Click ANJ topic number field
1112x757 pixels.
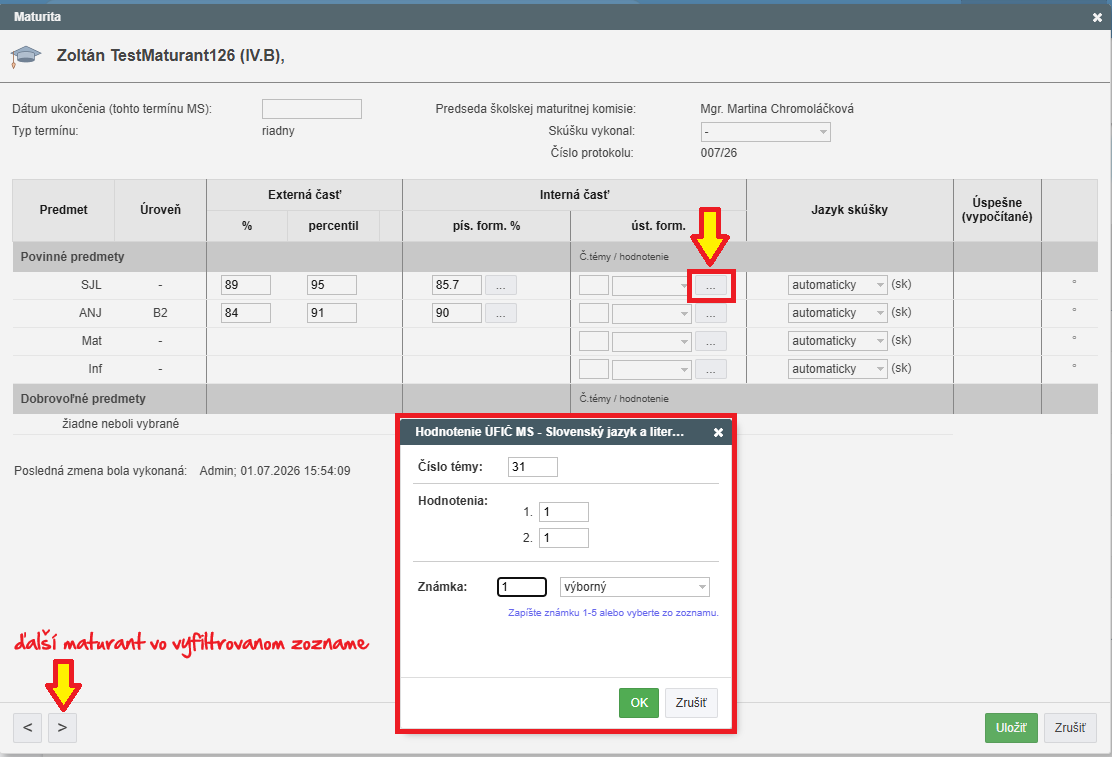coord(594,313)
